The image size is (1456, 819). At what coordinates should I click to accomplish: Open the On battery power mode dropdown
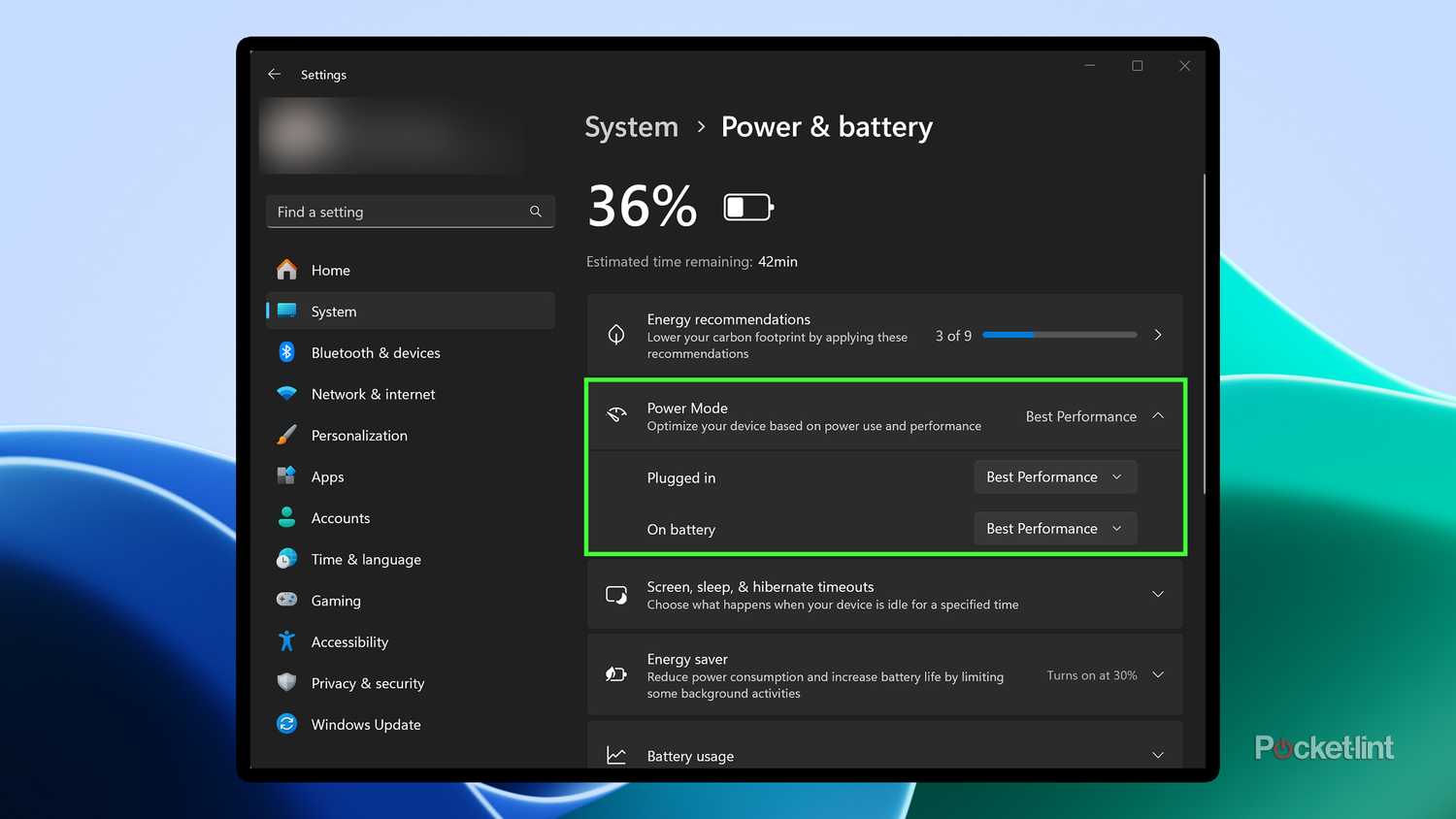click(1054, 528)
